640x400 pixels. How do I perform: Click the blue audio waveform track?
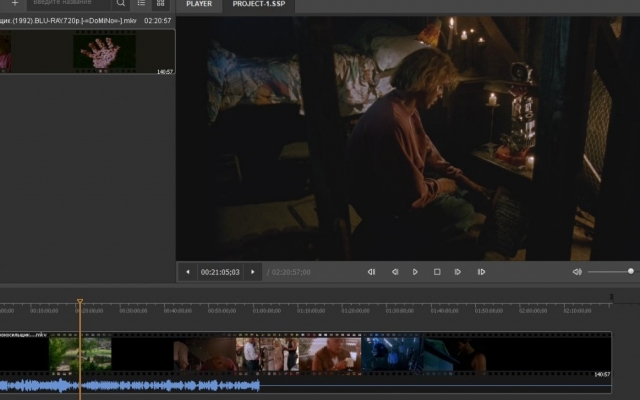pyautogui.click(x=305, y=385)
